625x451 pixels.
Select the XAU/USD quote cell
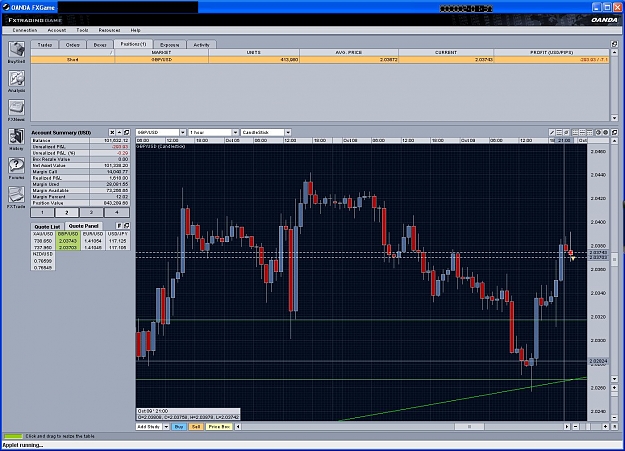click(43, 240)
